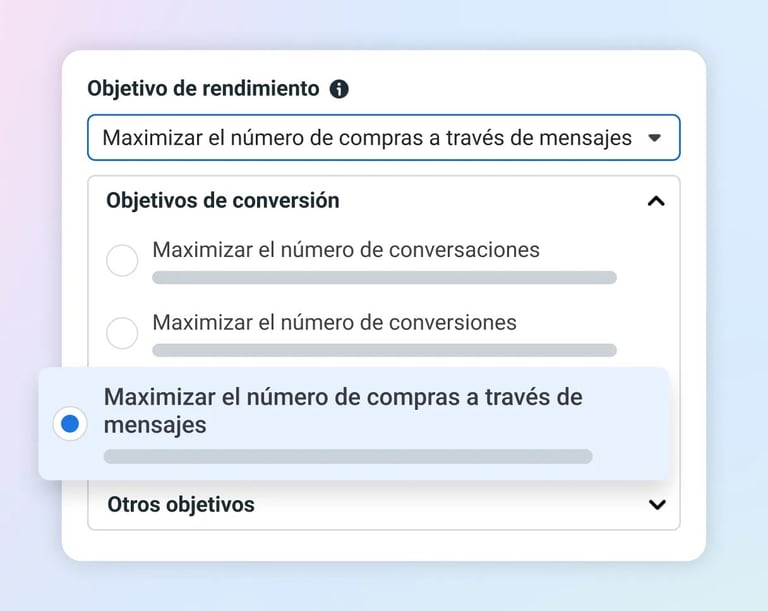This screenshot has width=768, height=611.
Task: Select the Maximizar el número de conversiones radio button
Action: 122,333
